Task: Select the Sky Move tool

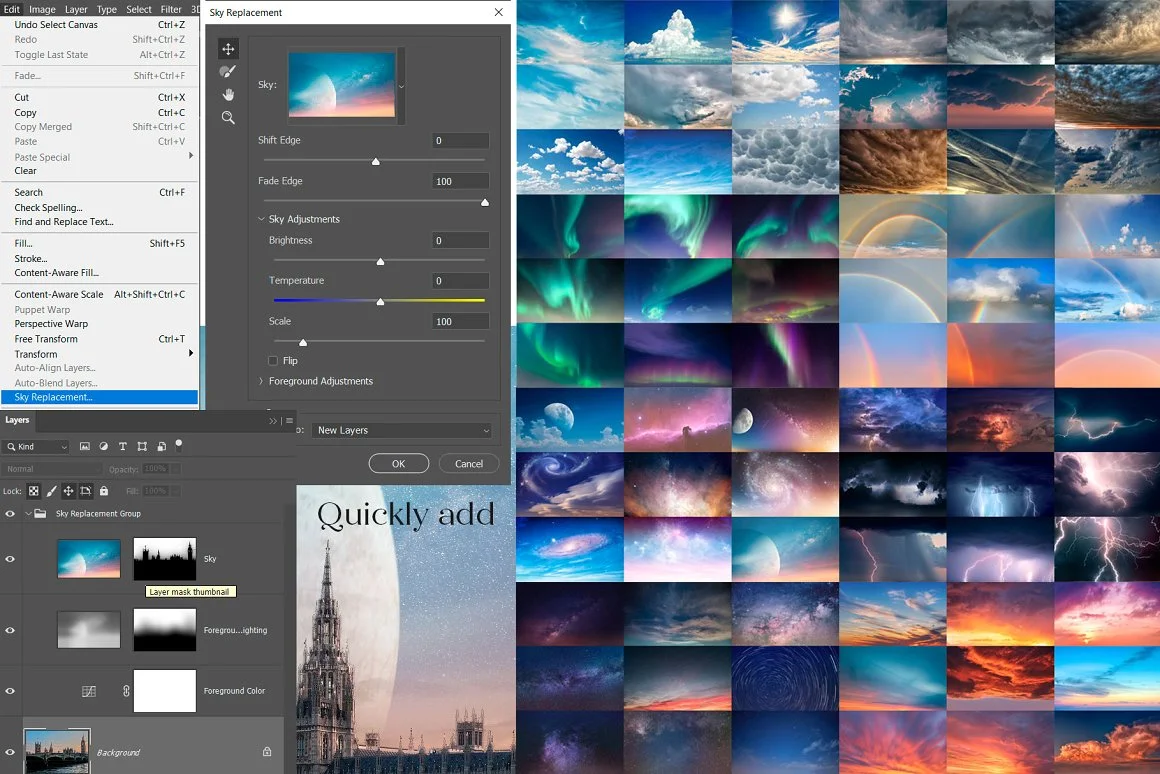Action: tap(228, 49)
